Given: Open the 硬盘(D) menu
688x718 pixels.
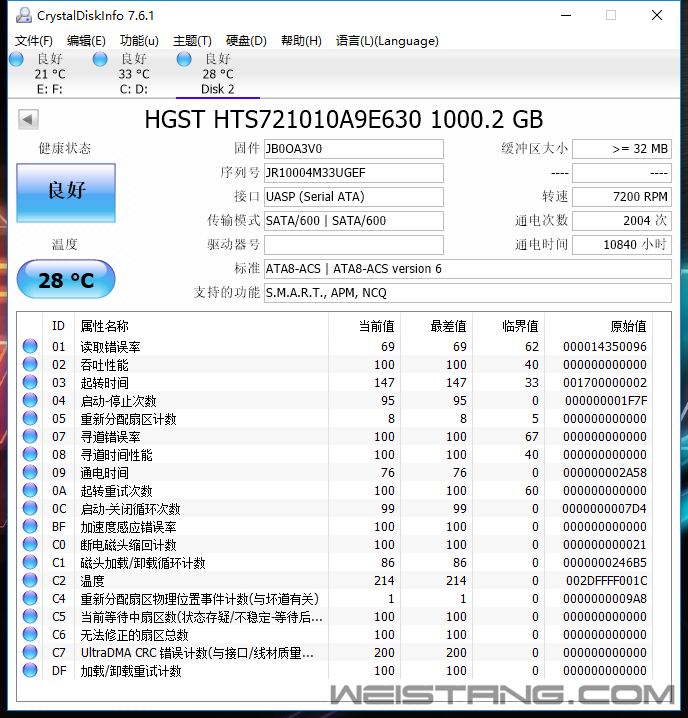Looking at the screenshot, I should point(246,41).
